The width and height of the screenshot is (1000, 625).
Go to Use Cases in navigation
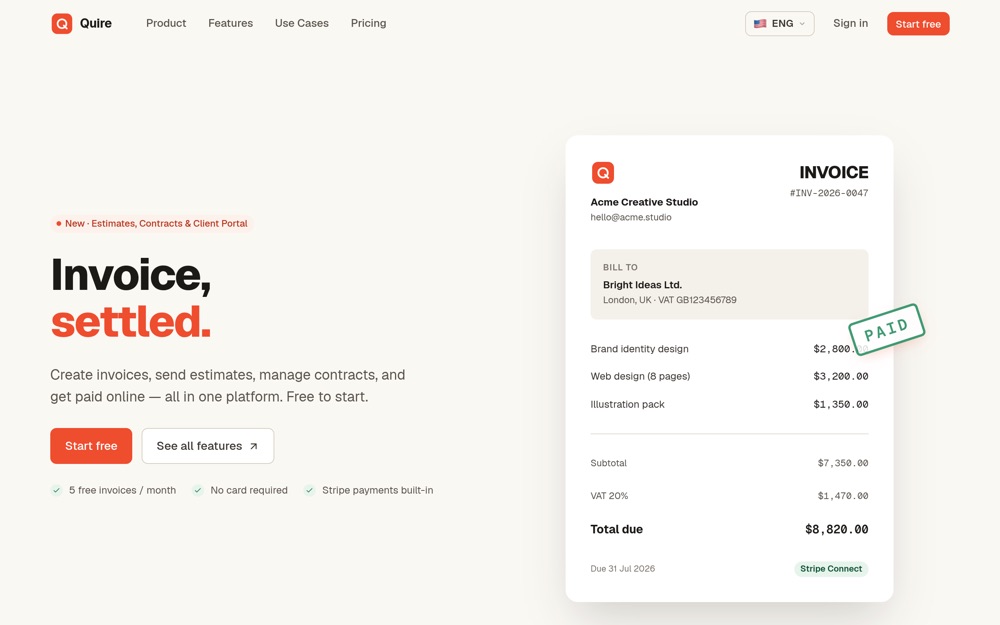coord(302,24)
